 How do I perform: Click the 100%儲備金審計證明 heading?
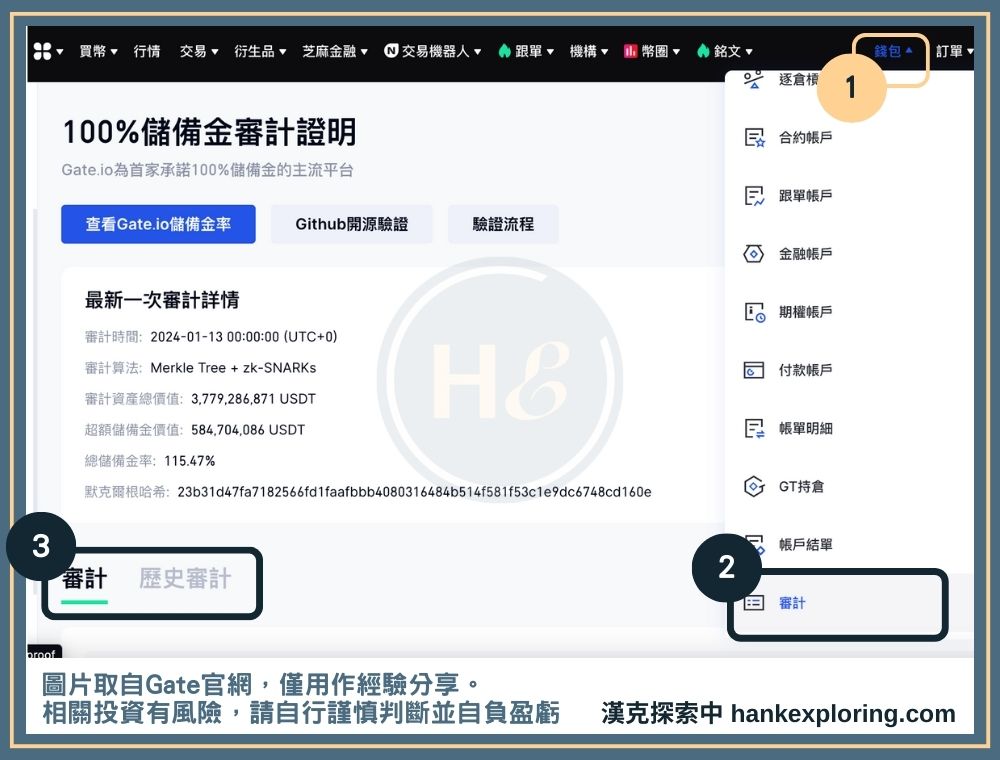(x=209, y=132)
